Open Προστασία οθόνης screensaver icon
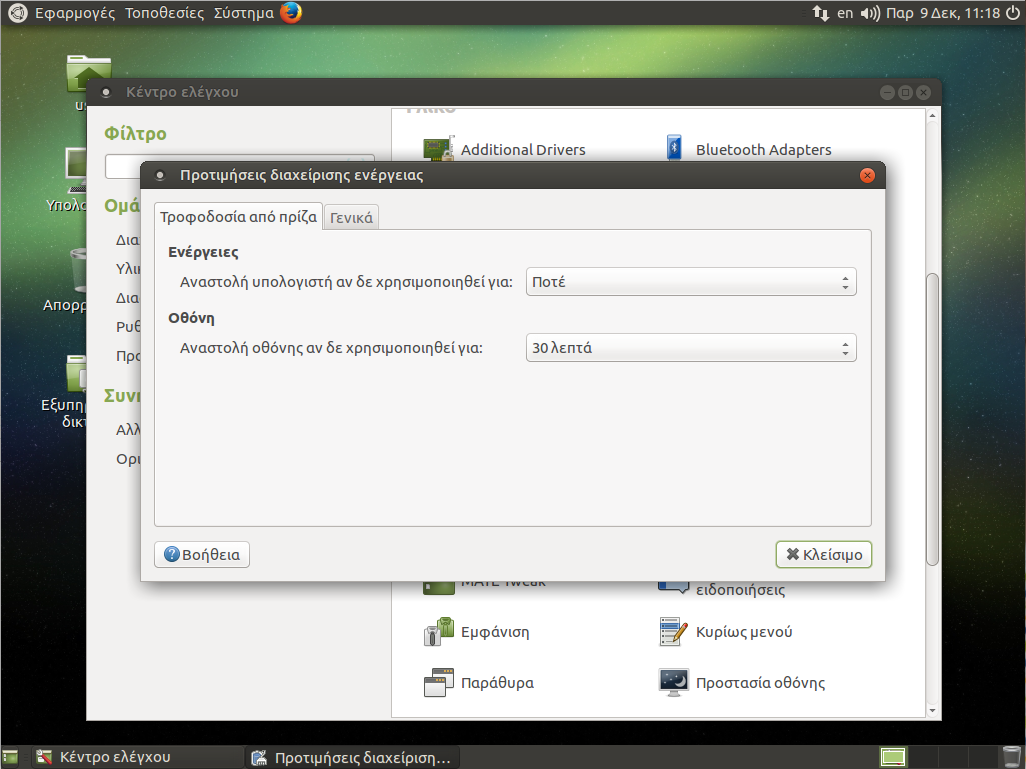1026x769 pixels. pyautogui.click(x=674, y=683)
